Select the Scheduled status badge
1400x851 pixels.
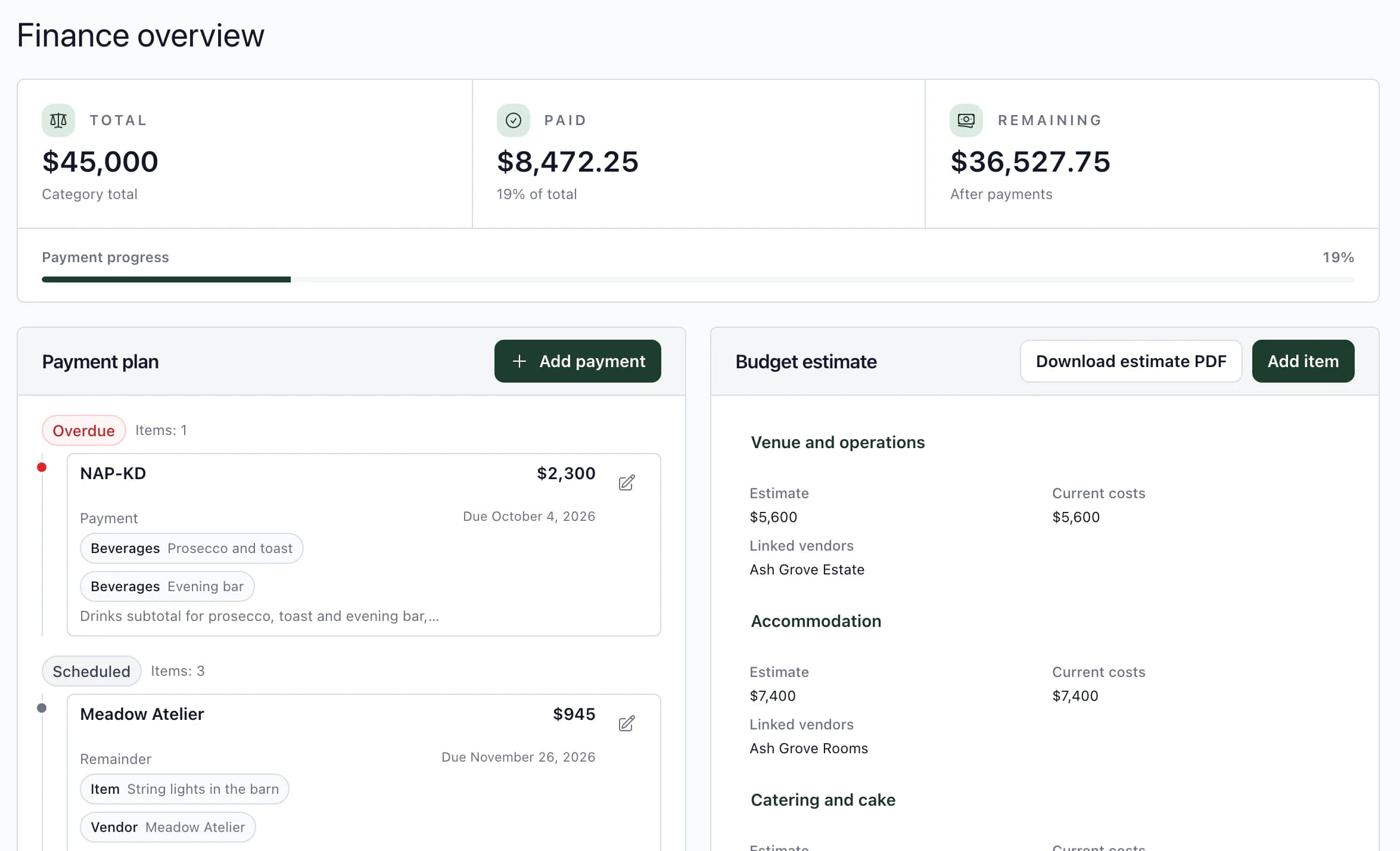[x=91, y=671]
